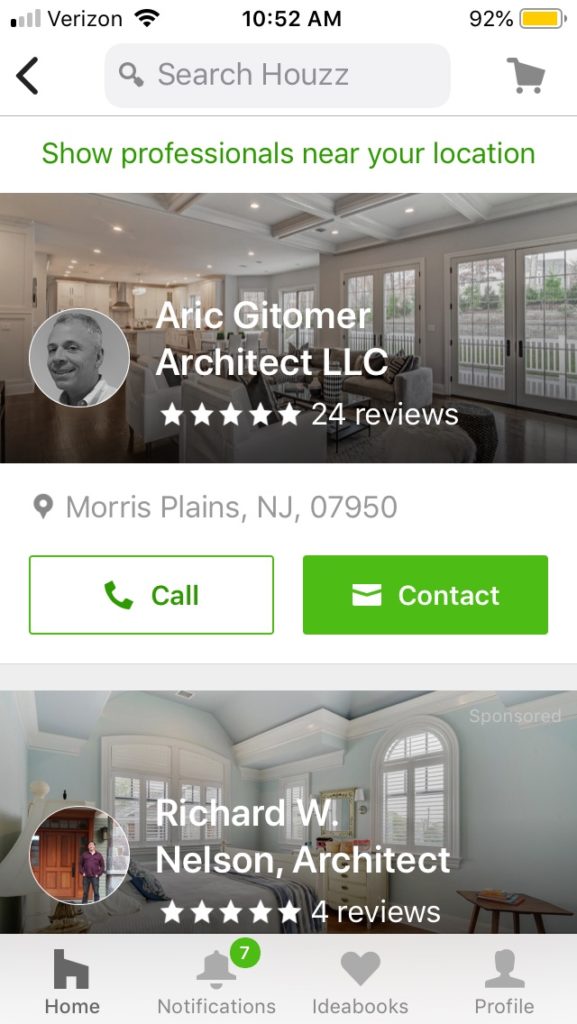Tap the back arrow icon
This screenshot has height=1024, width=577.
tap(27, 76)
